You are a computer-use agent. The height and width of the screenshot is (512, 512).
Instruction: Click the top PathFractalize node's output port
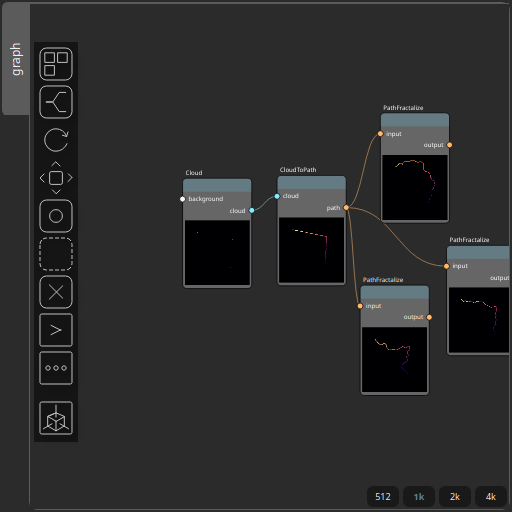click(x=449, y=145)
